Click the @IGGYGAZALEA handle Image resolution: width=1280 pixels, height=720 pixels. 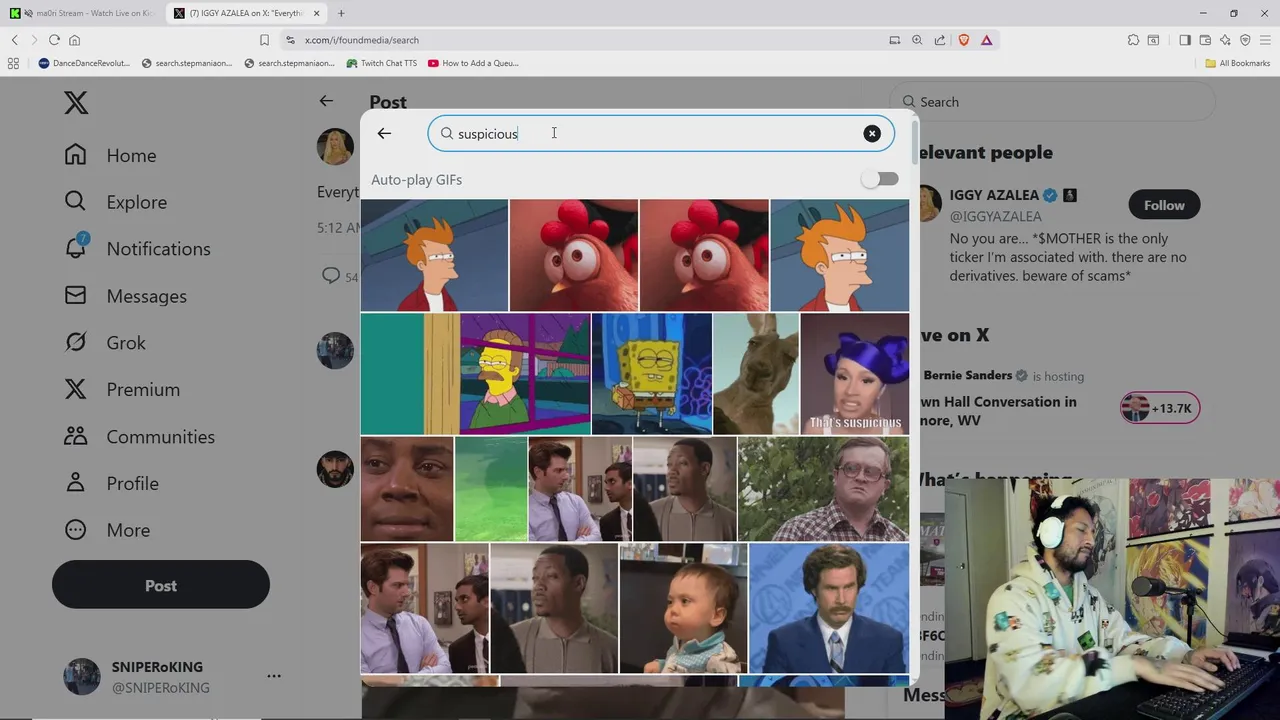pyautogui.click(x=995, y=216)
